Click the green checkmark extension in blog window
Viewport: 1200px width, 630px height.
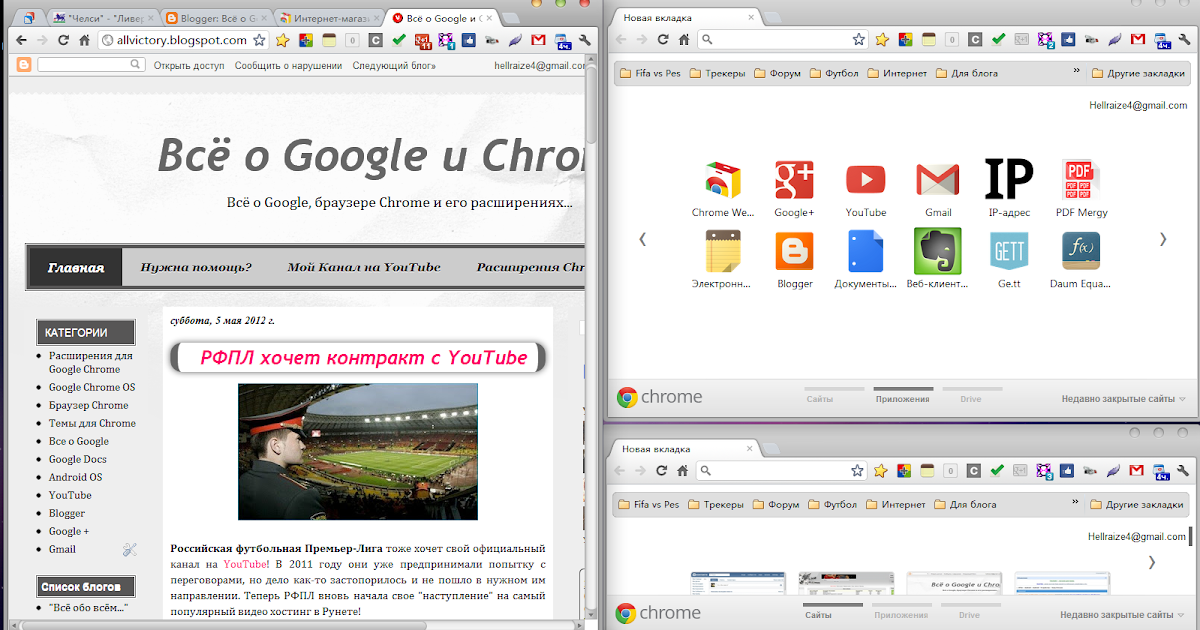coord(399,40)
